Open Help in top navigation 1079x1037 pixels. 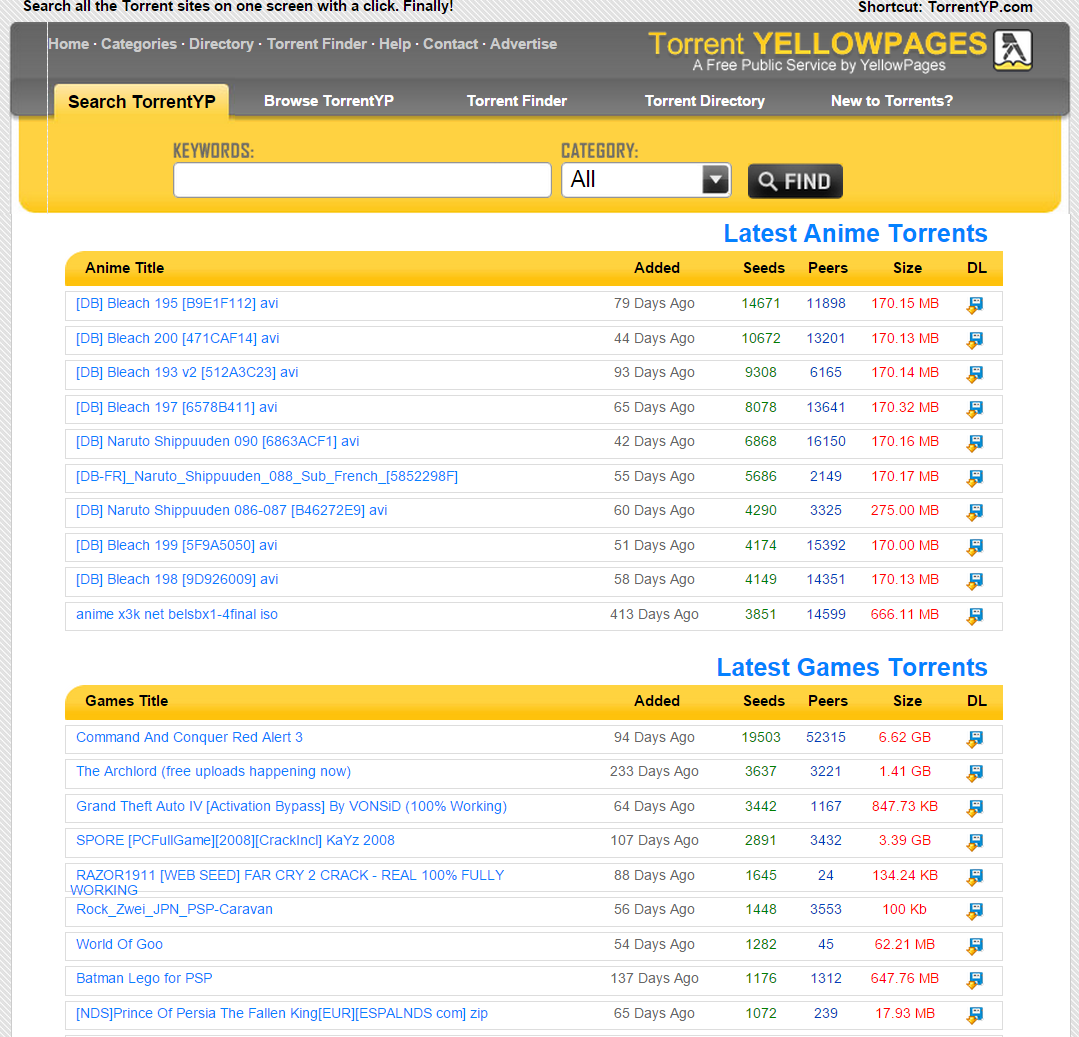395,44
